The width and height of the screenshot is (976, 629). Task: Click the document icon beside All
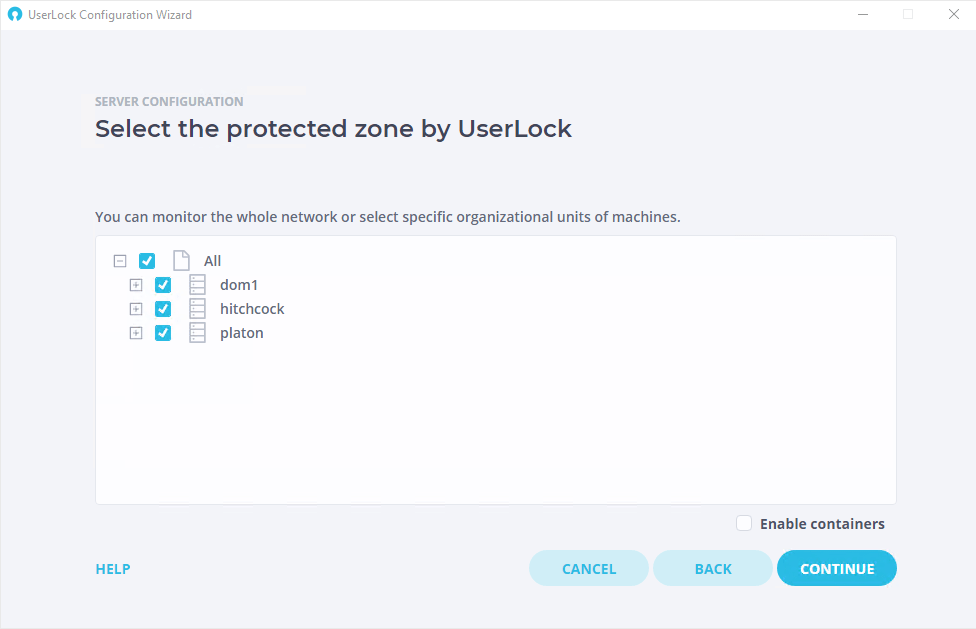181,261
